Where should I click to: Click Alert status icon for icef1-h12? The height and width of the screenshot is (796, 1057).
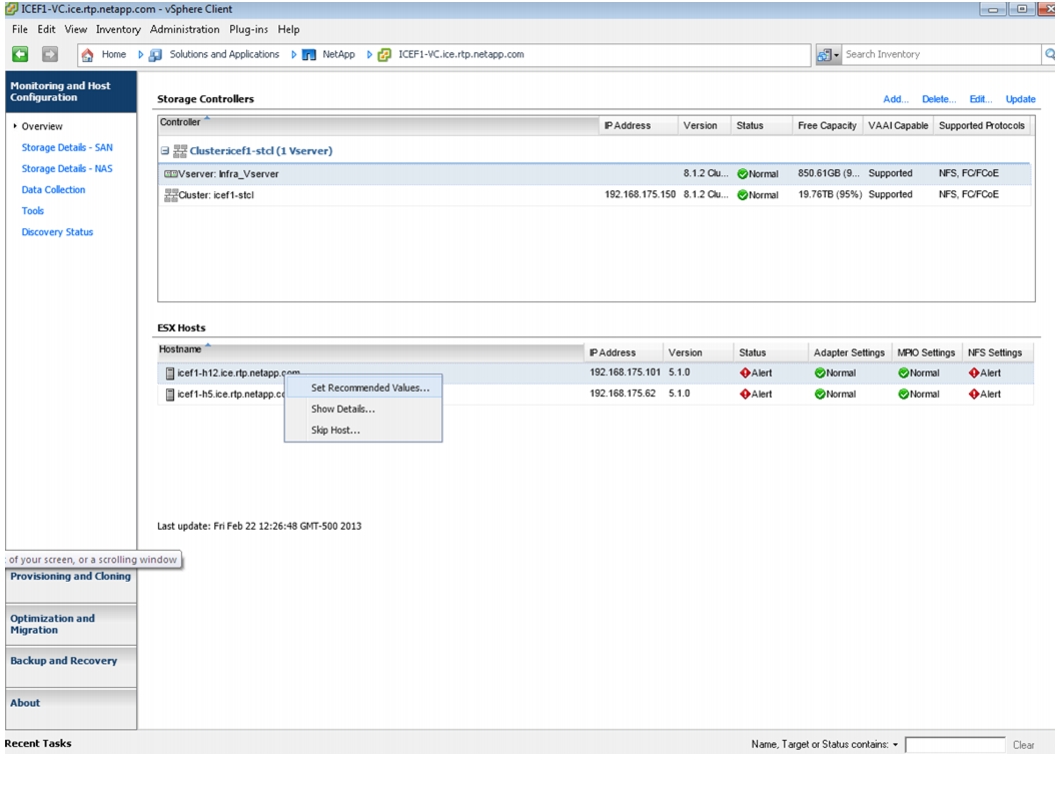(x=745, y=373)
